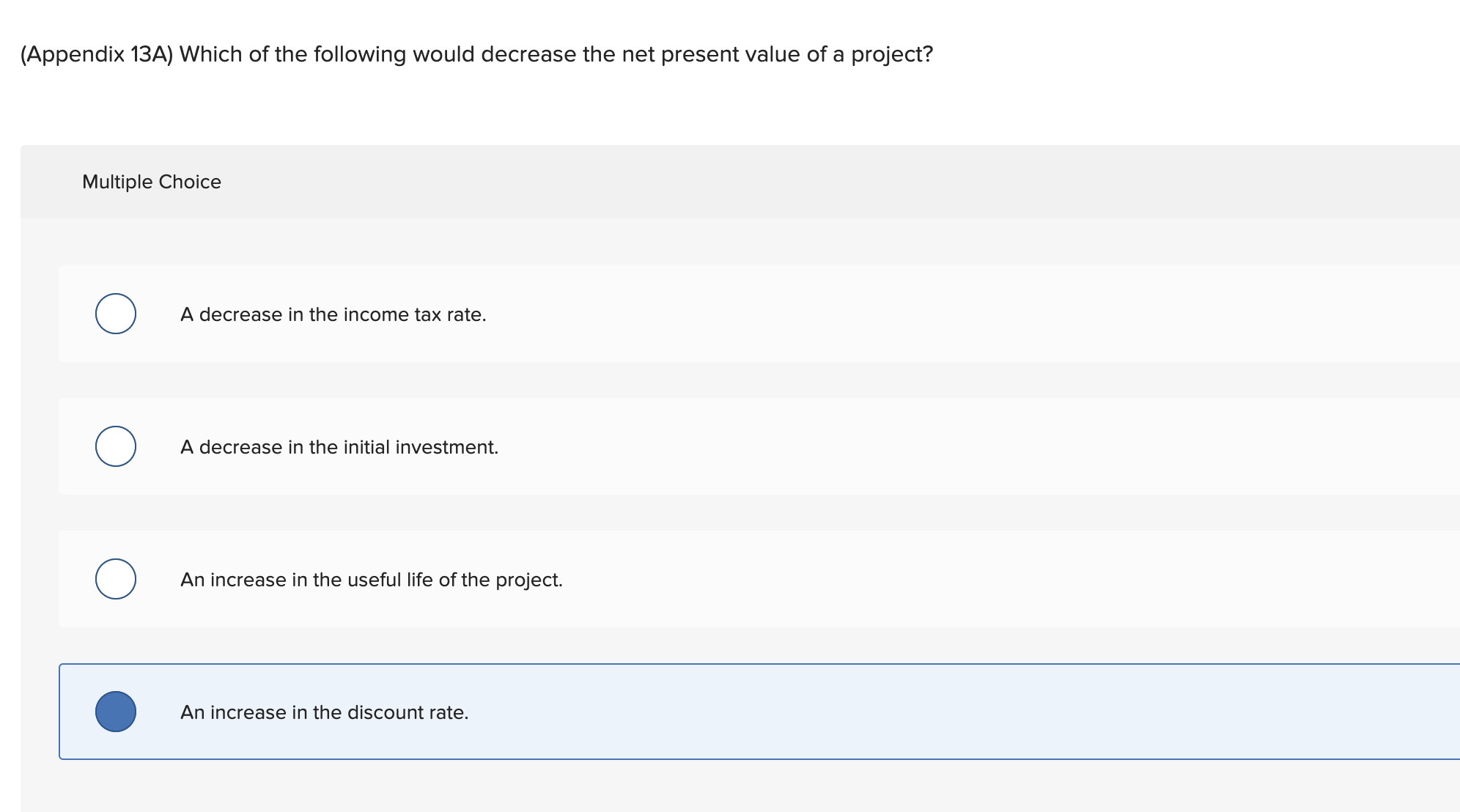The image size is (1460, 812).
Task: Choose 'A decrease in the initial investment.'
Action: point(340,447)
